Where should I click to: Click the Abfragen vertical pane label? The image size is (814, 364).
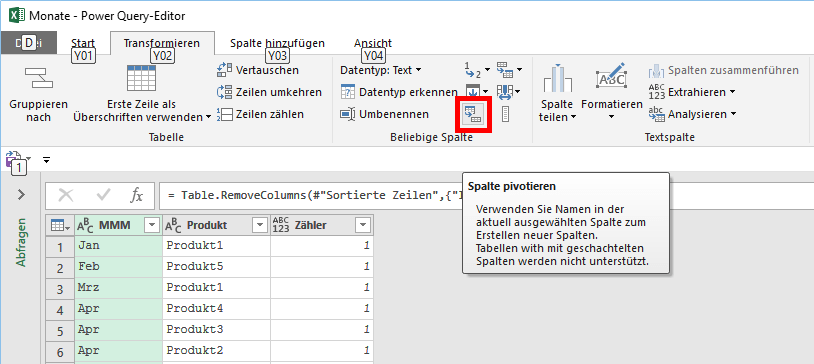click(21, 242)
